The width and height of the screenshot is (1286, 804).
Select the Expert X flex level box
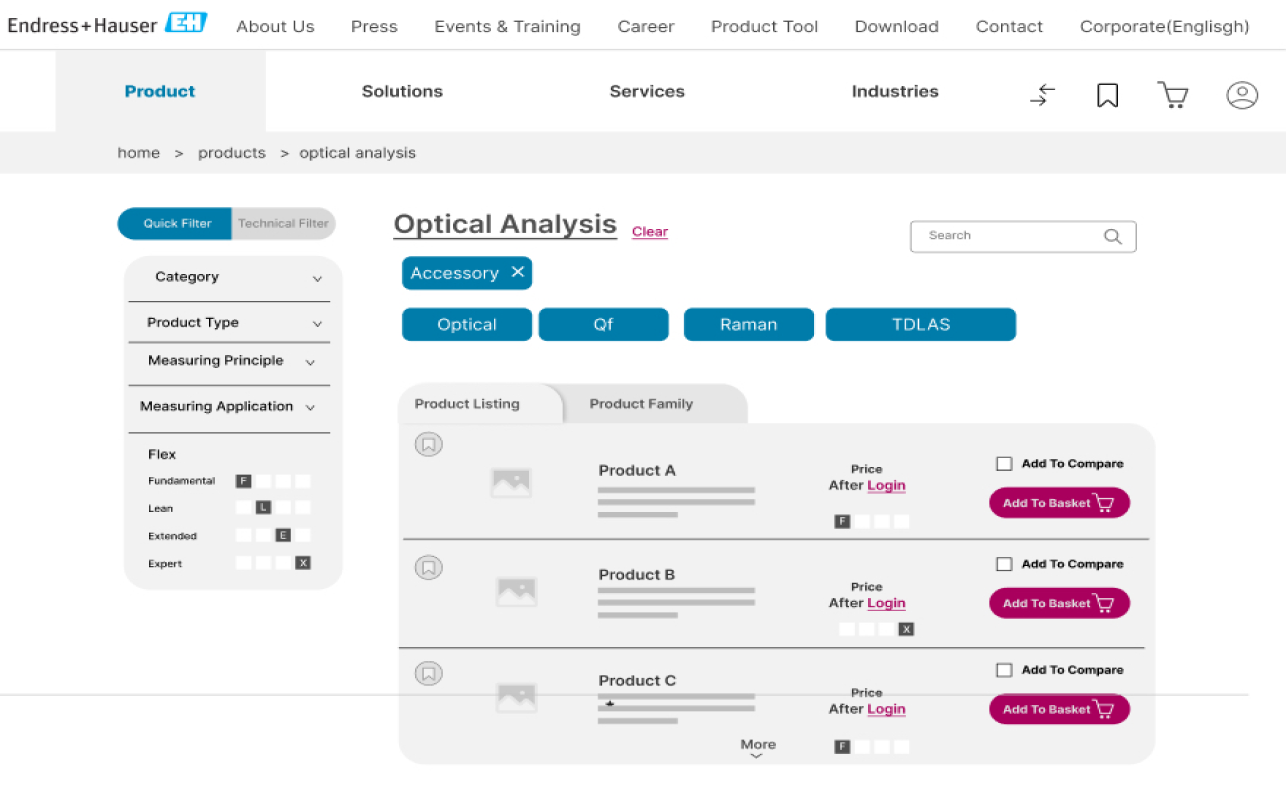(x=303, y=563)
